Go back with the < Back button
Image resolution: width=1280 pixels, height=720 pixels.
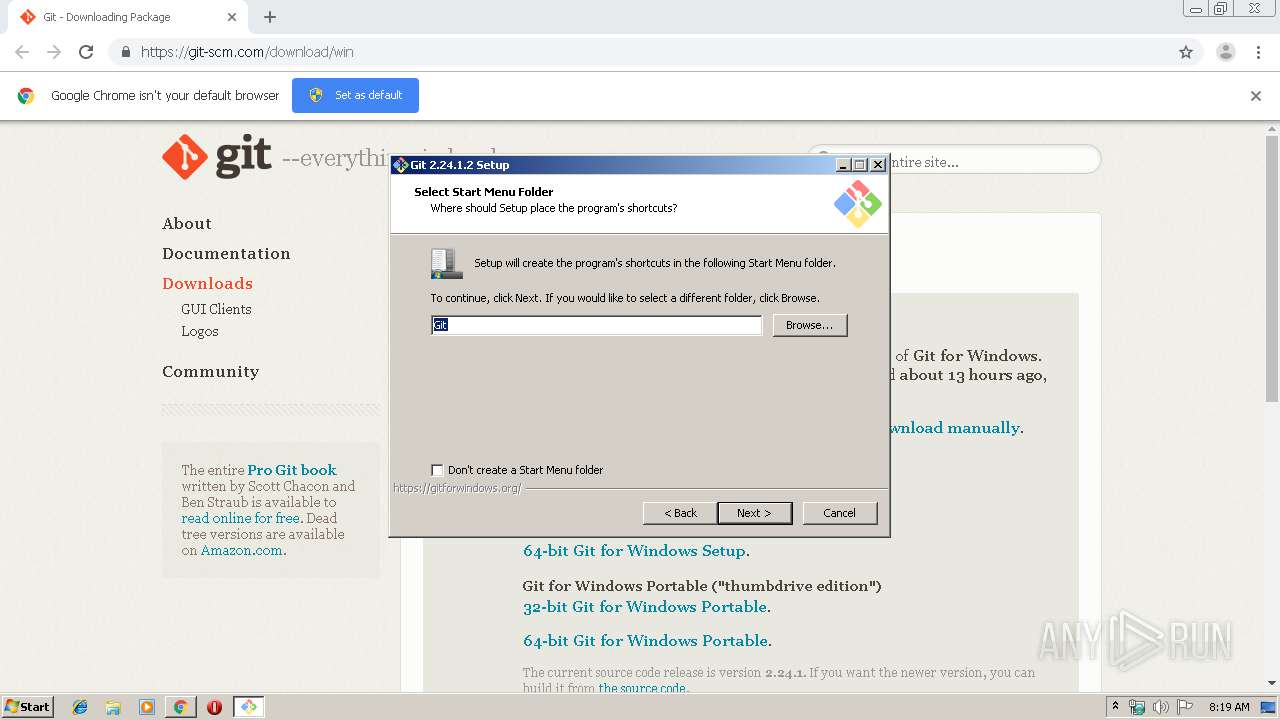(x=680, y=513)
